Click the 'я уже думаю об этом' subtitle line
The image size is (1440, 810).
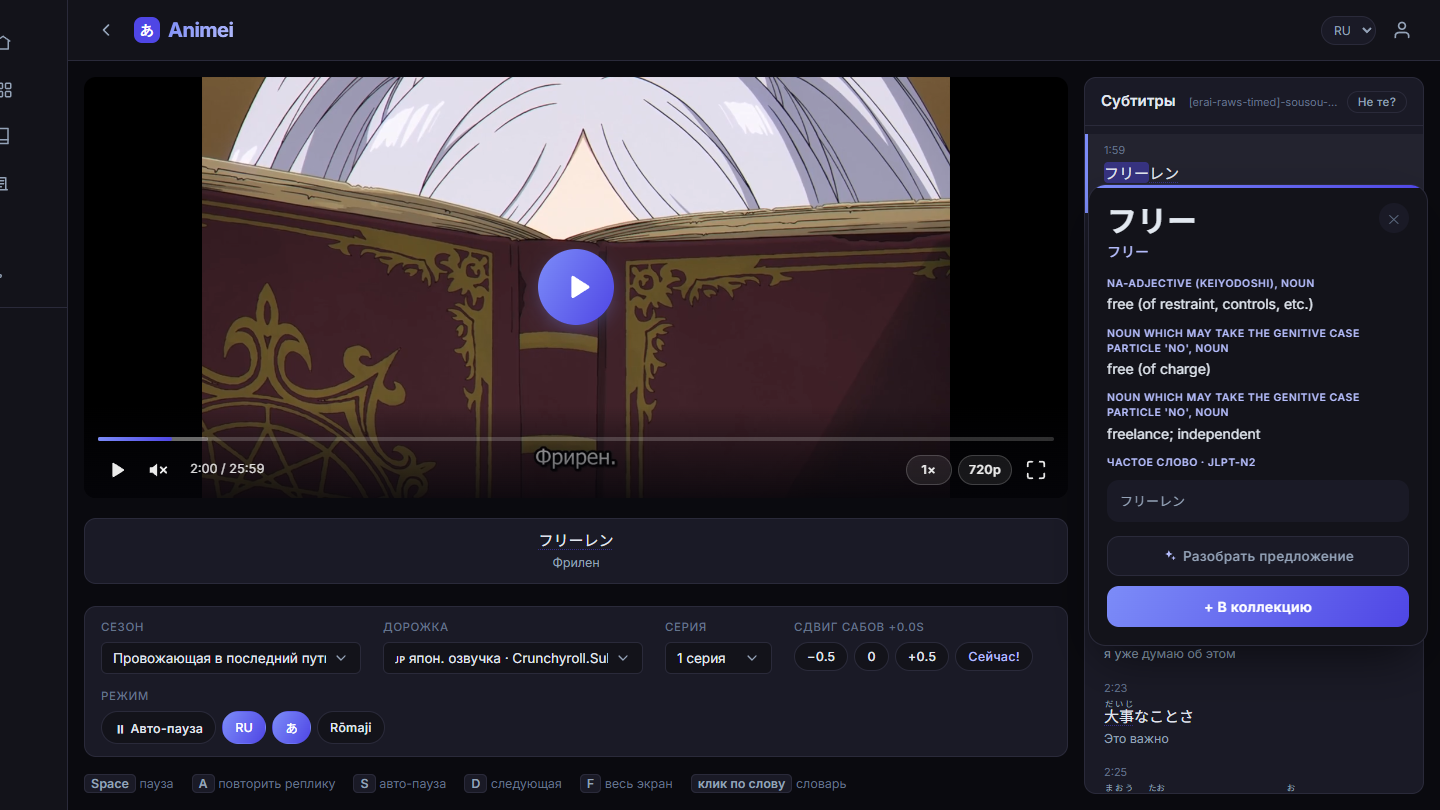click(x=1170, y=654)
